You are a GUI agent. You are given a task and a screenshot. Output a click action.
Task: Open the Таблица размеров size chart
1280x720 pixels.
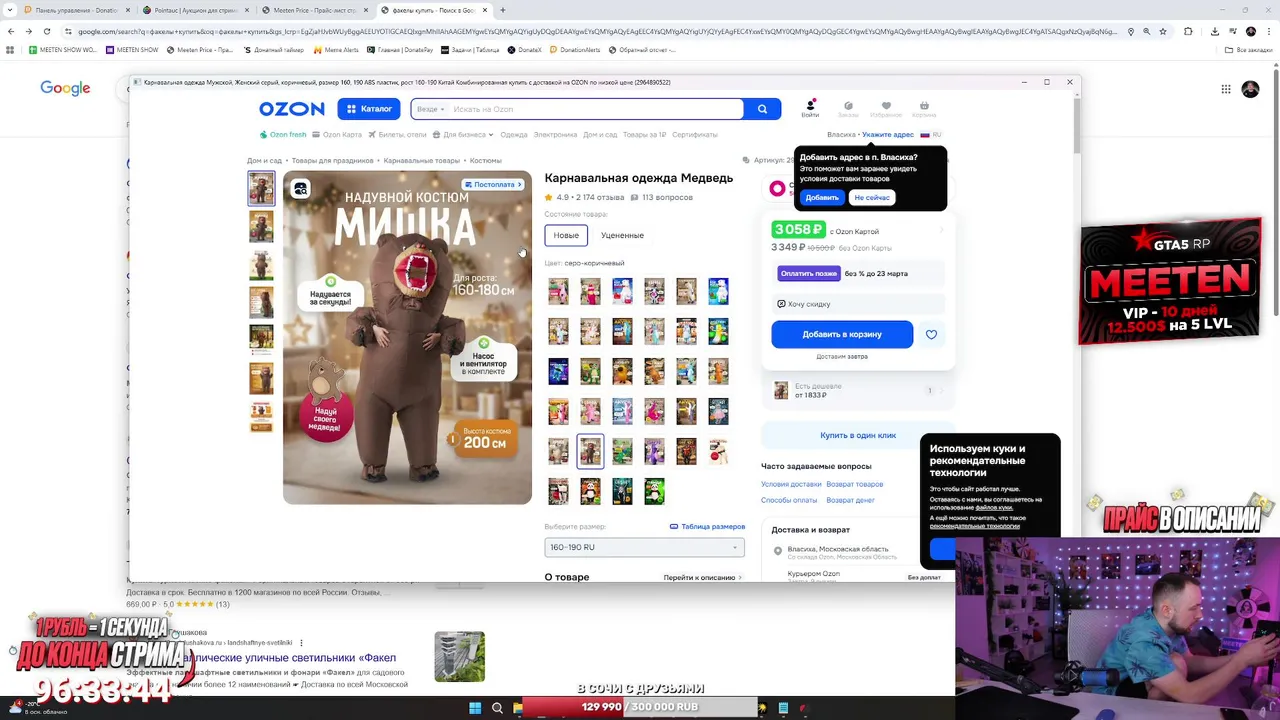tap(707, 526)
